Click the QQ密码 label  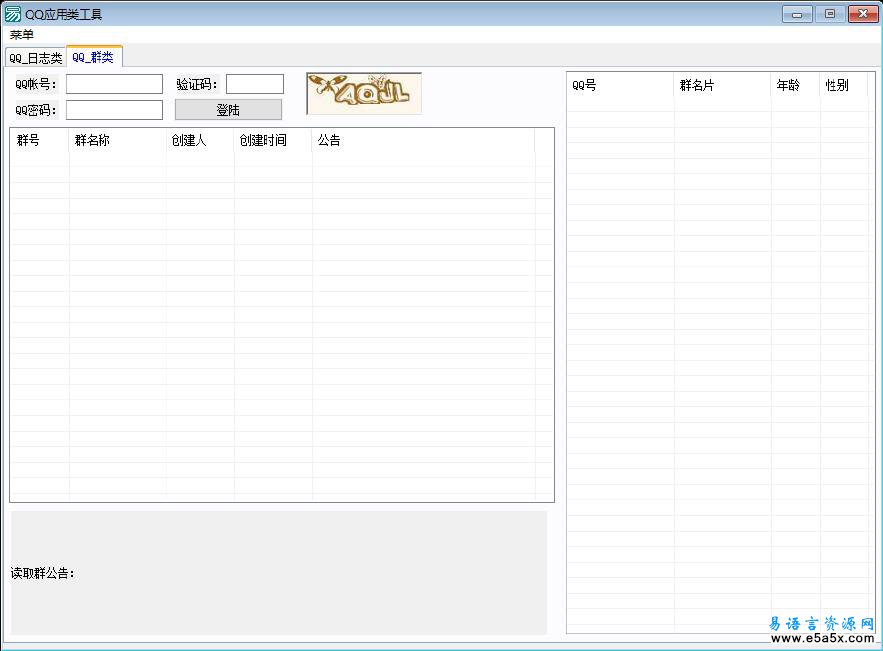point(36,110)
